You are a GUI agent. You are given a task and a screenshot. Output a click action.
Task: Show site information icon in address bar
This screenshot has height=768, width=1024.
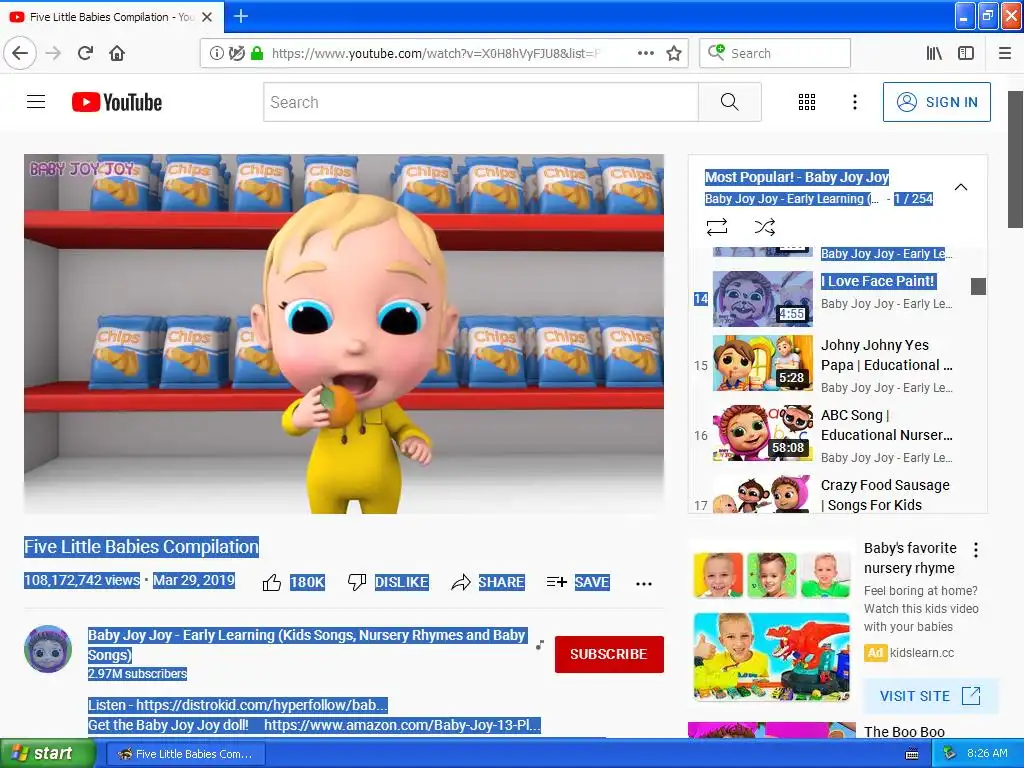217,53
